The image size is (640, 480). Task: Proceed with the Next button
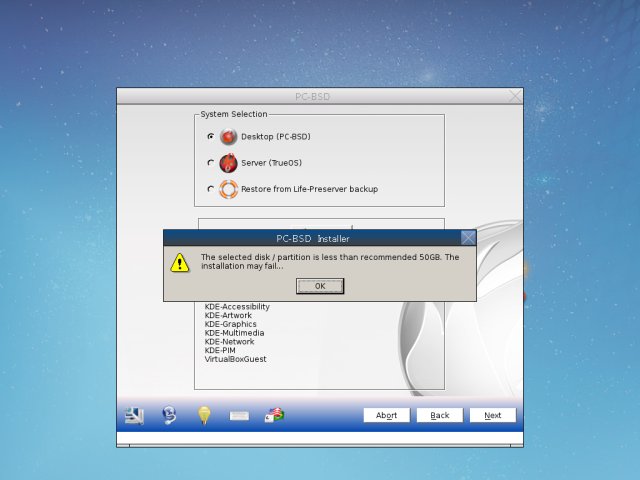pyautogui.click(x=493, y=415)
